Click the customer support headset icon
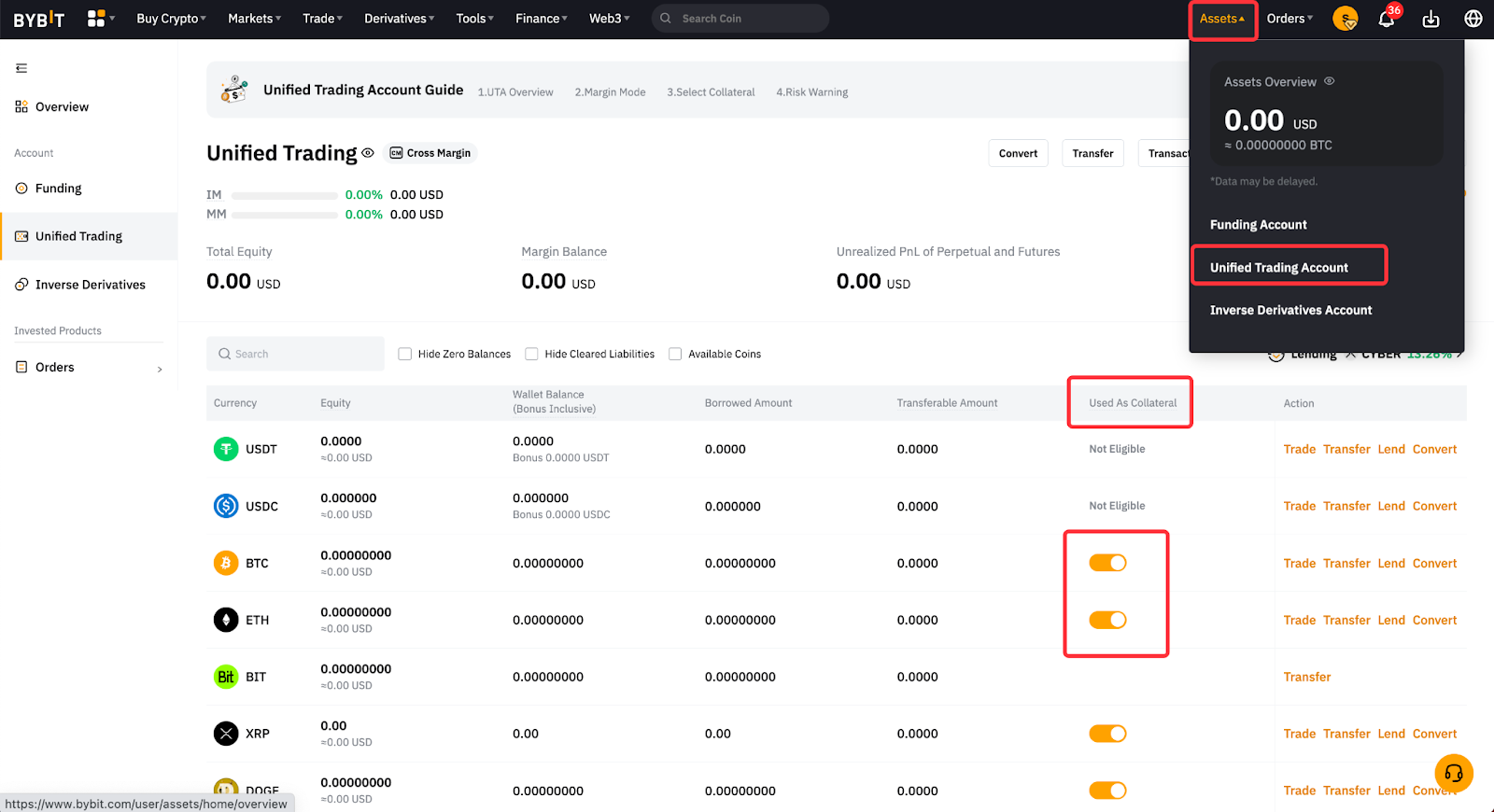The height and width of the screenshot is (812, 1494). (x=1453, y=773)
